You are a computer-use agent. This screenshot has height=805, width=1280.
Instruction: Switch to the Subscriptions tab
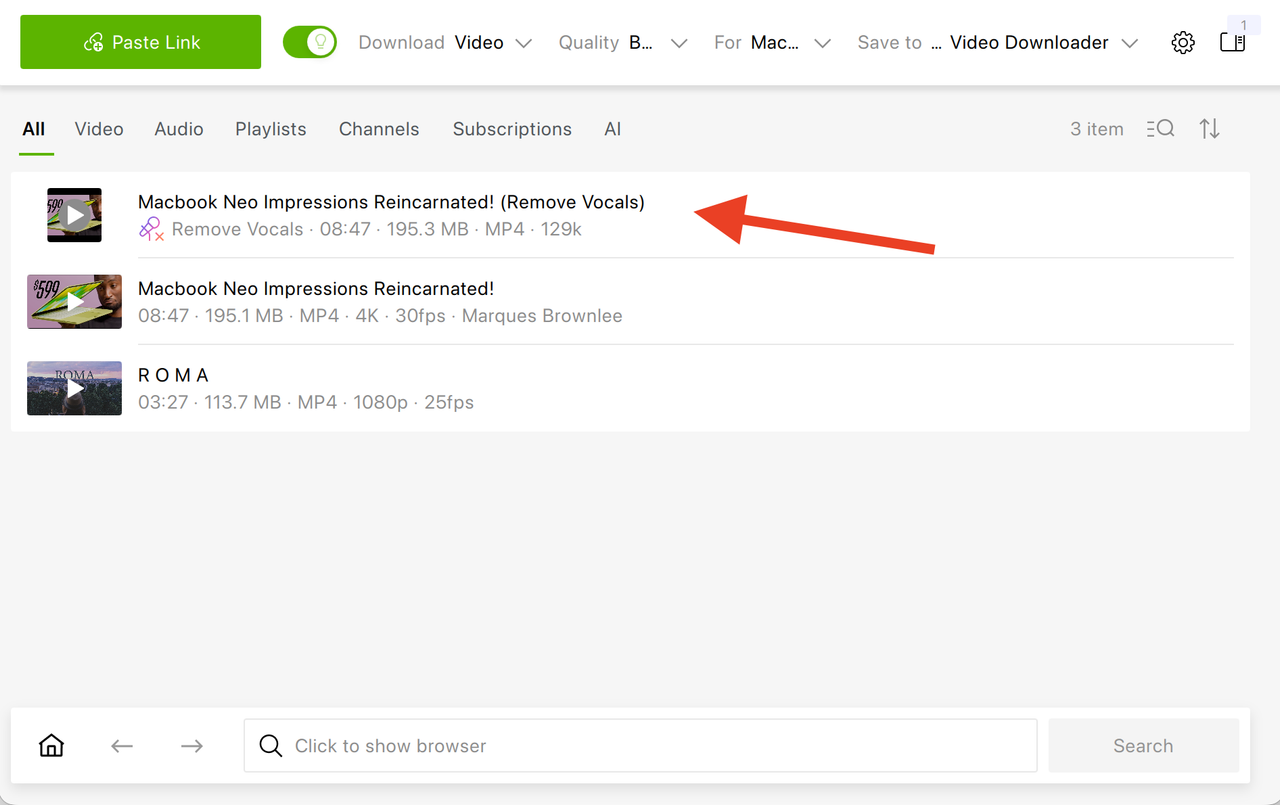pos(512,129)
